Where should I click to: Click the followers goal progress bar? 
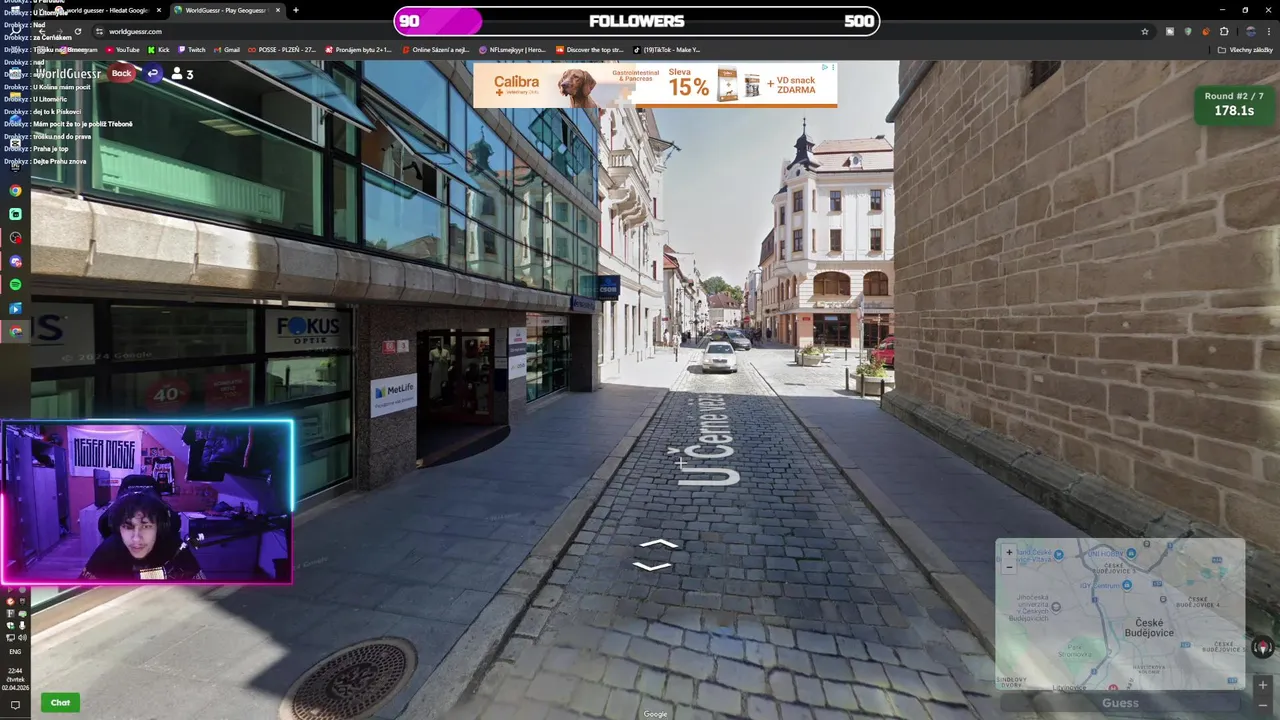[x=637, y=21]
